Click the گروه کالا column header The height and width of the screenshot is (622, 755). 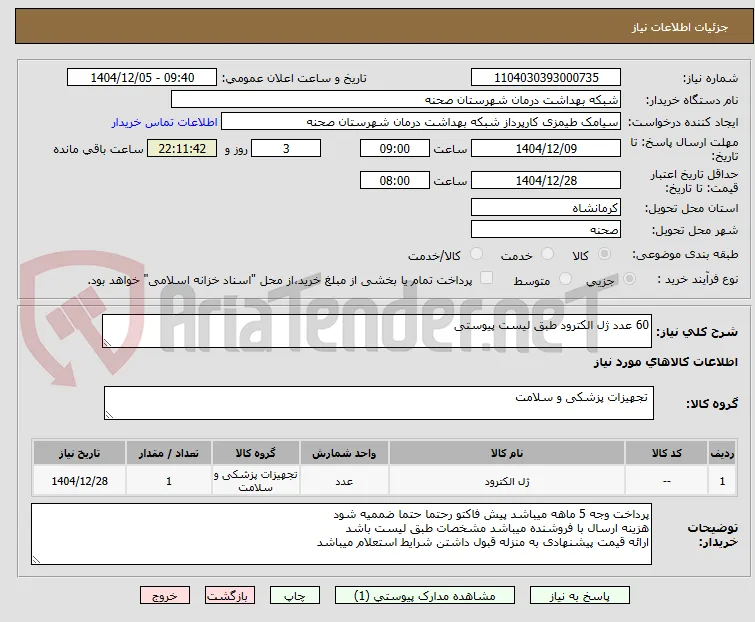(x=256, y=453)
